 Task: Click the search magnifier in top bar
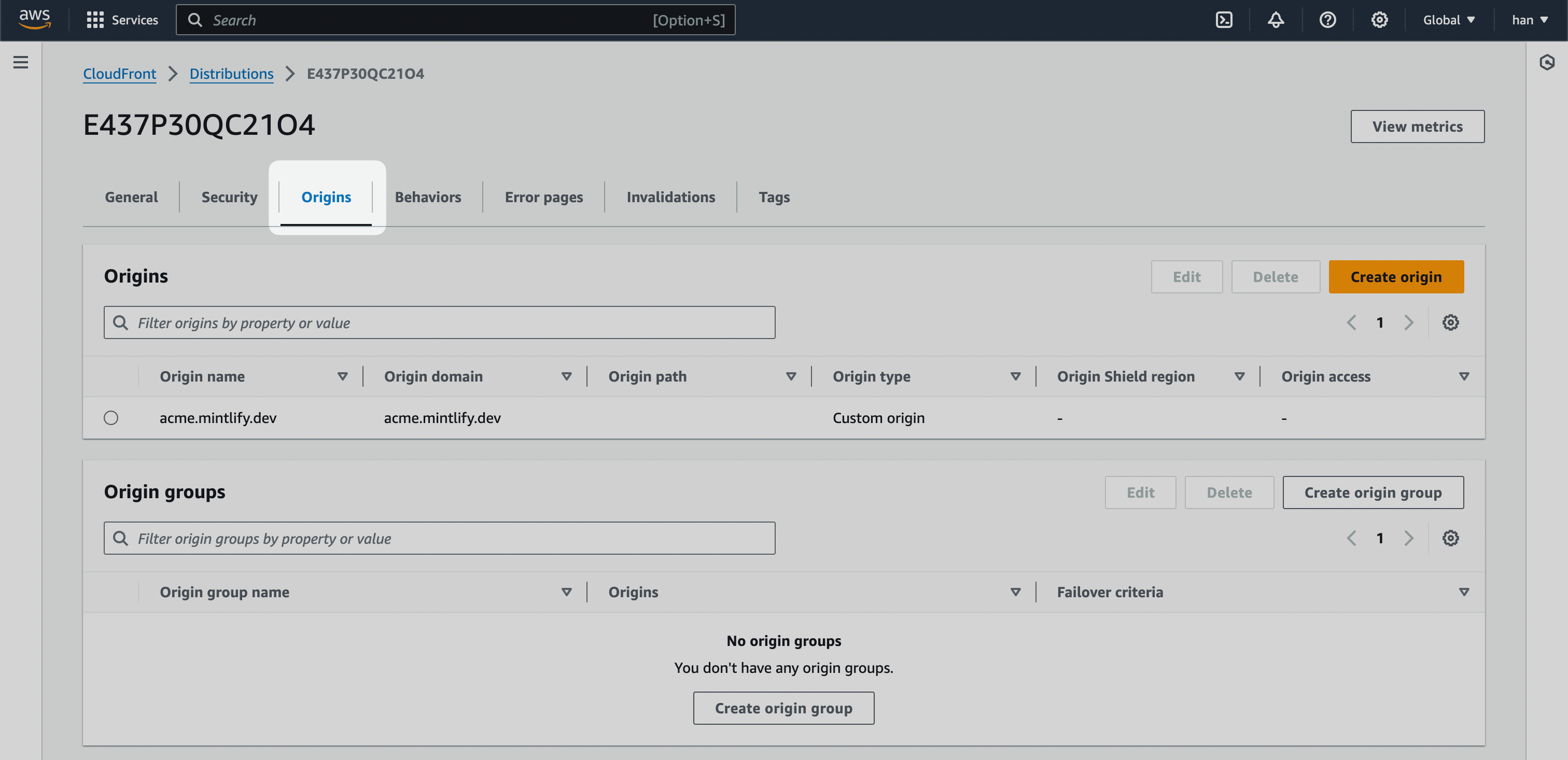(195, 20)
